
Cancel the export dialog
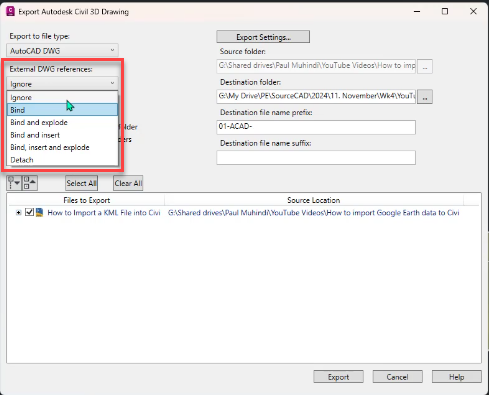[397, 377]
